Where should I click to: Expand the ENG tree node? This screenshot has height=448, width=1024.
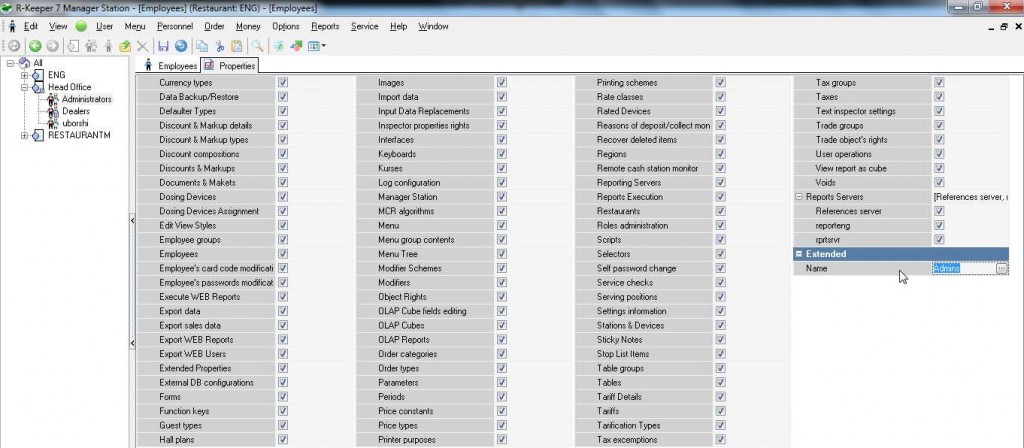point(24,75)
